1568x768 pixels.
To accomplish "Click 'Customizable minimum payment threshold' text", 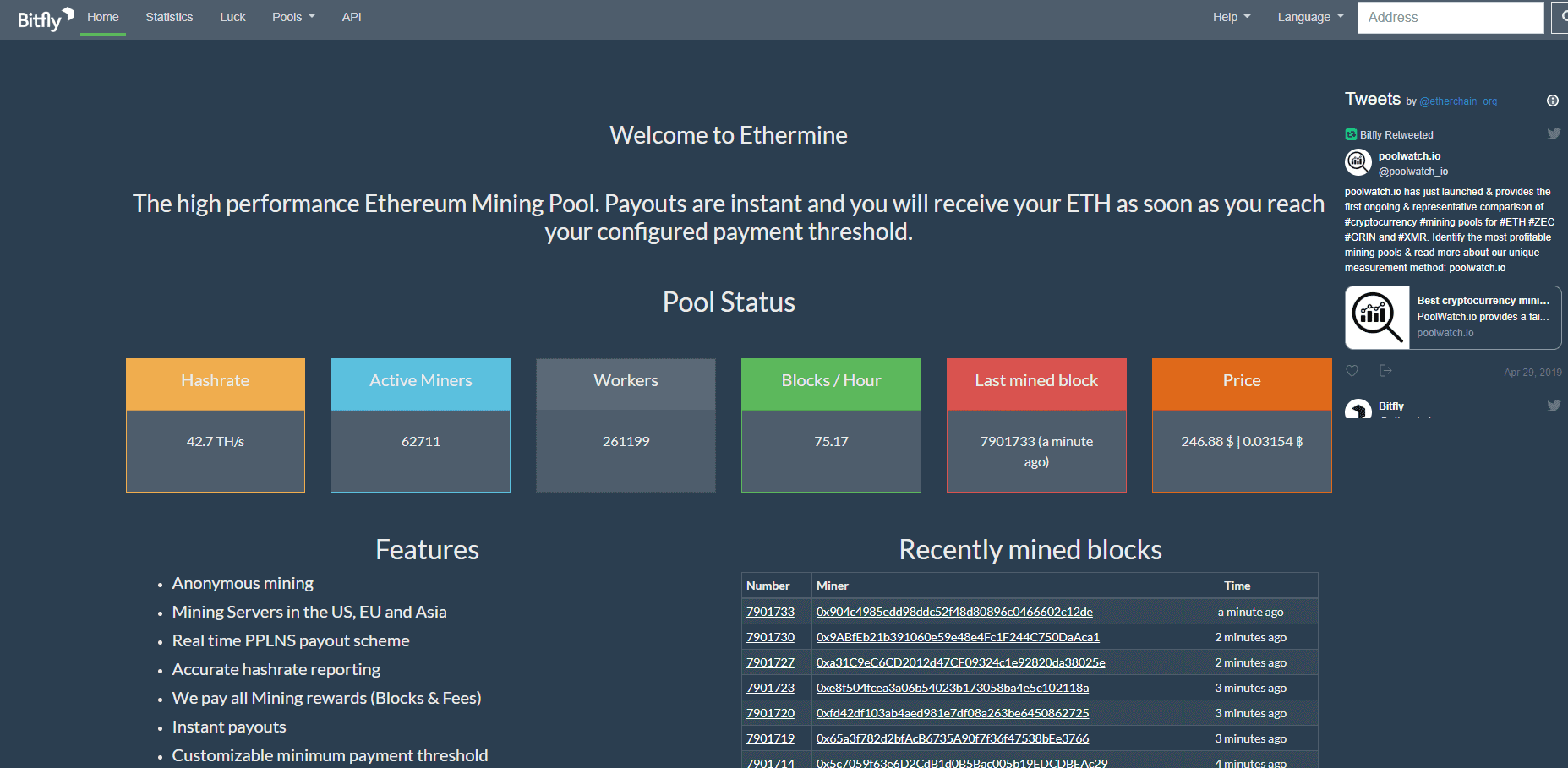I will click(331, 756).
